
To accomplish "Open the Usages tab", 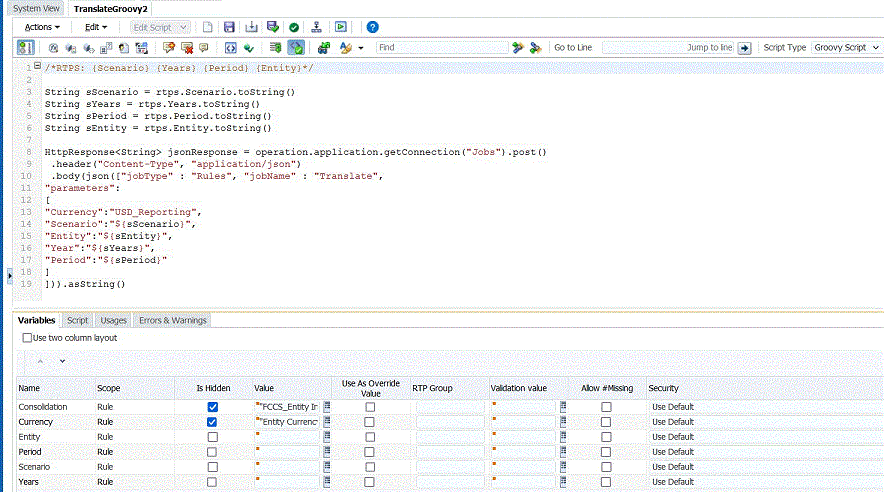I will (114, 320).
